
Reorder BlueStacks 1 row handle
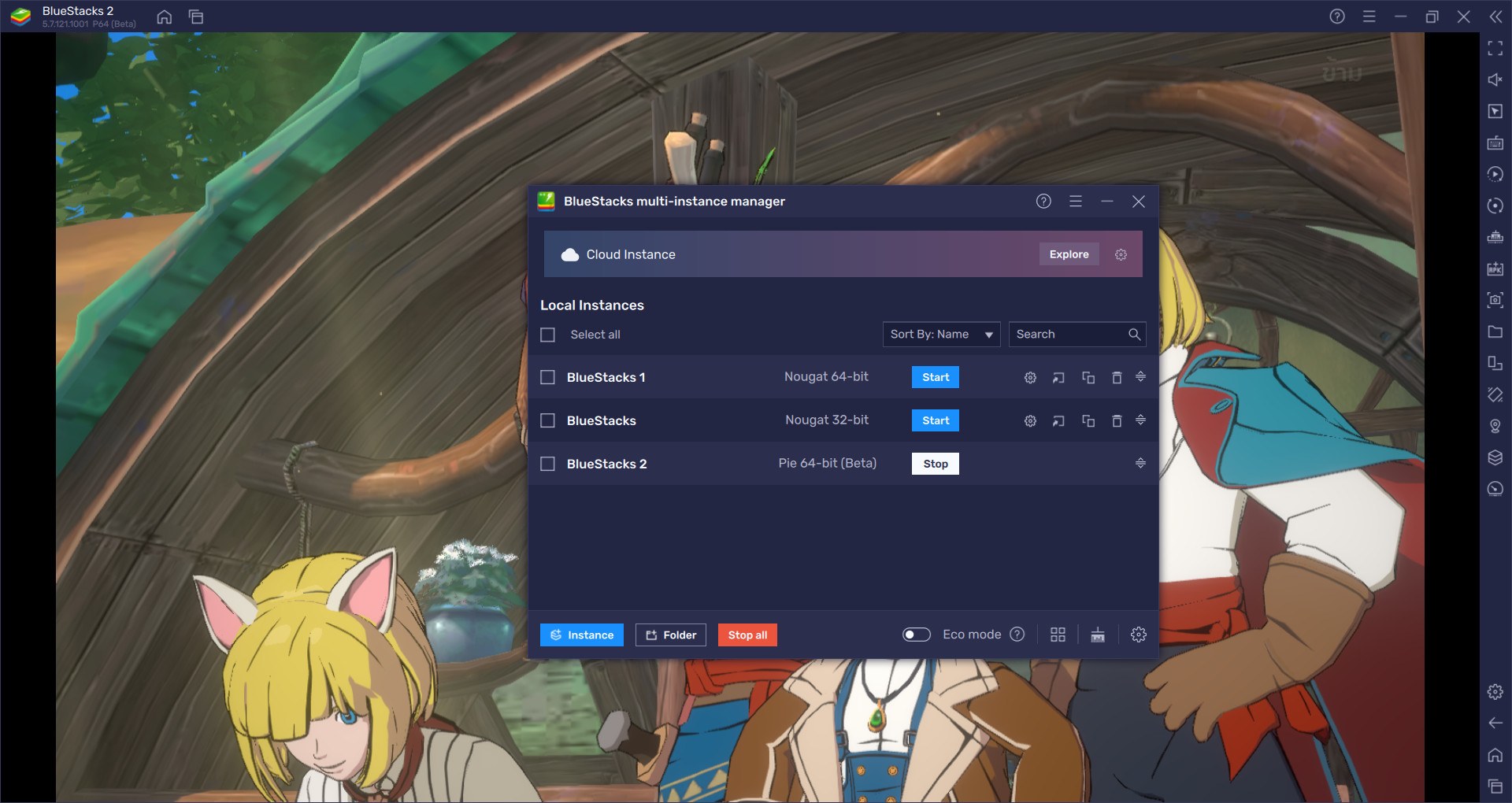pos(1140,377)
